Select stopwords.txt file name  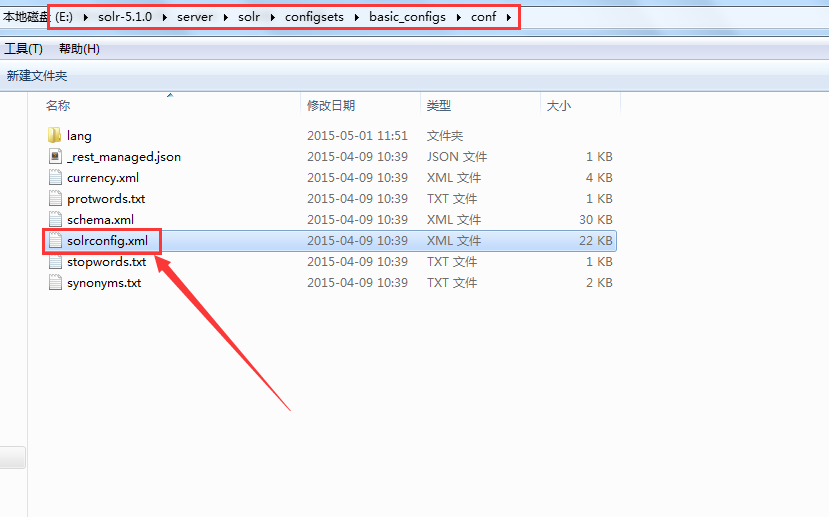point(106,262)
